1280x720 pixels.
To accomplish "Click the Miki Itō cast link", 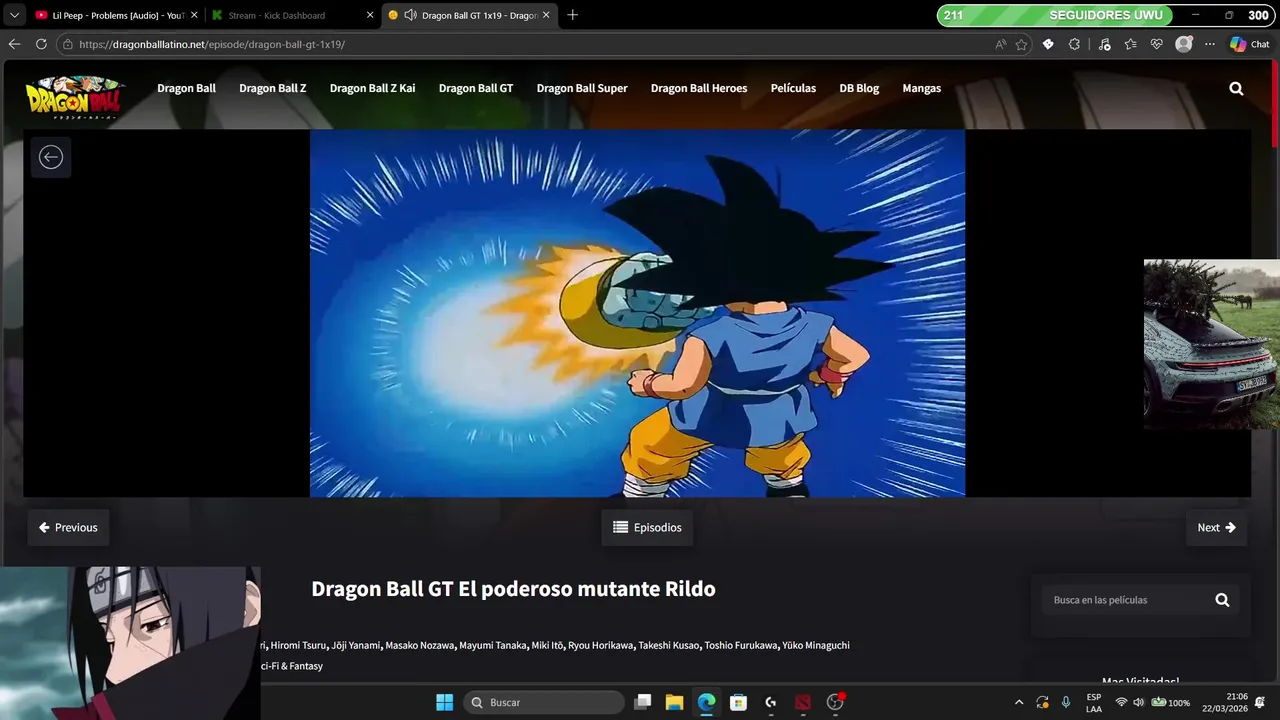I will tap(547, 645).
